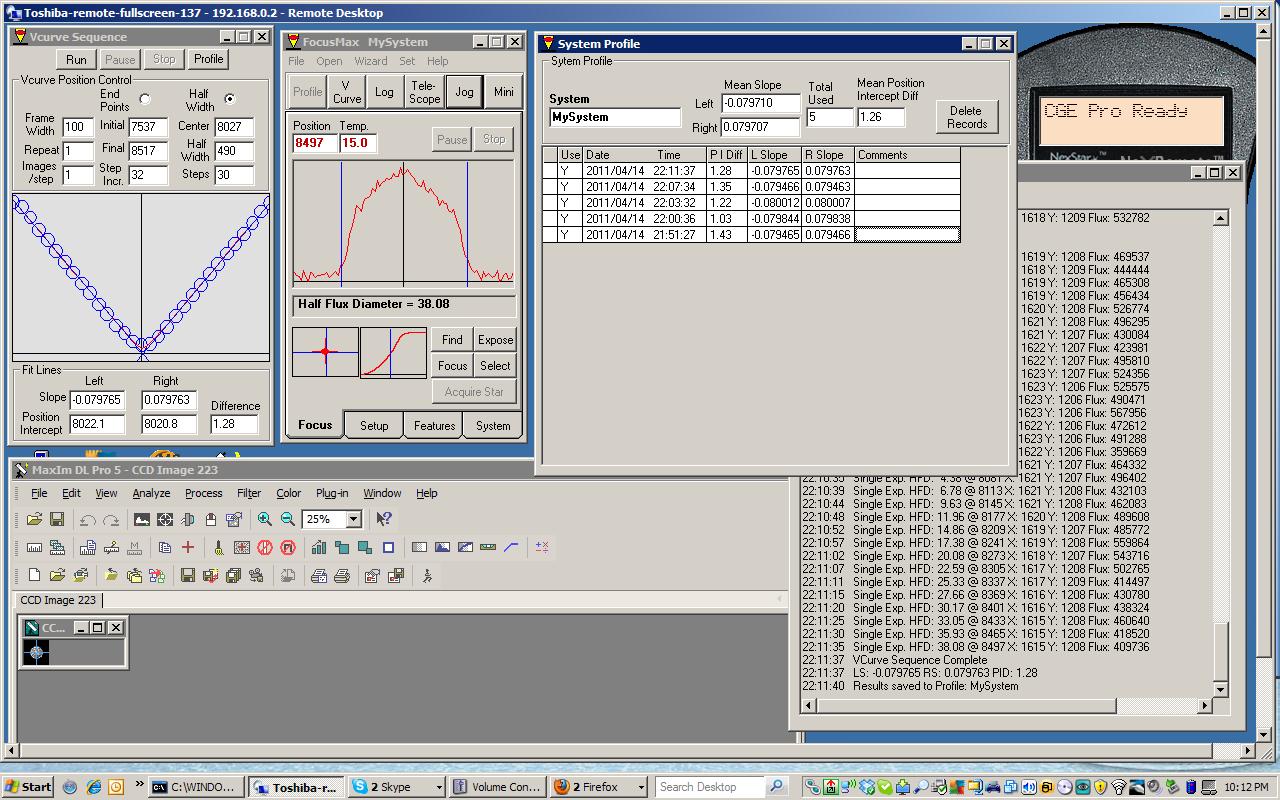Select CCD Image 223 document tab
Viewport: 1280px width, 800px height.
coord(59,600)
